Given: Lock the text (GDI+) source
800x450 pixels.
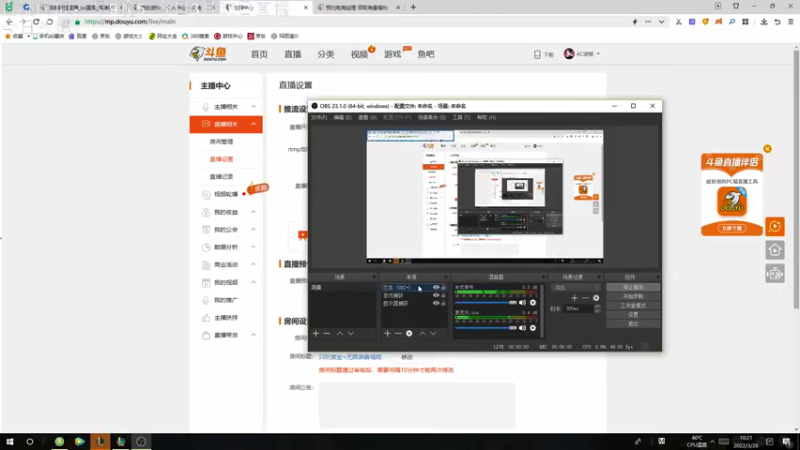Looking at the screenshot, I should click(443, 287).
